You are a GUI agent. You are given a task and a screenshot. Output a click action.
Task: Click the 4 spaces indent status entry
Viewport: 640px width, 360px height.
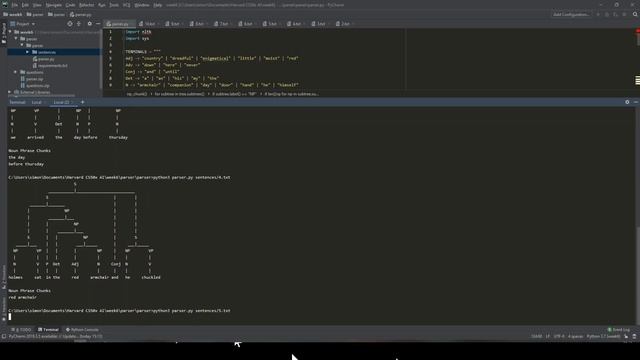[576, 336]
